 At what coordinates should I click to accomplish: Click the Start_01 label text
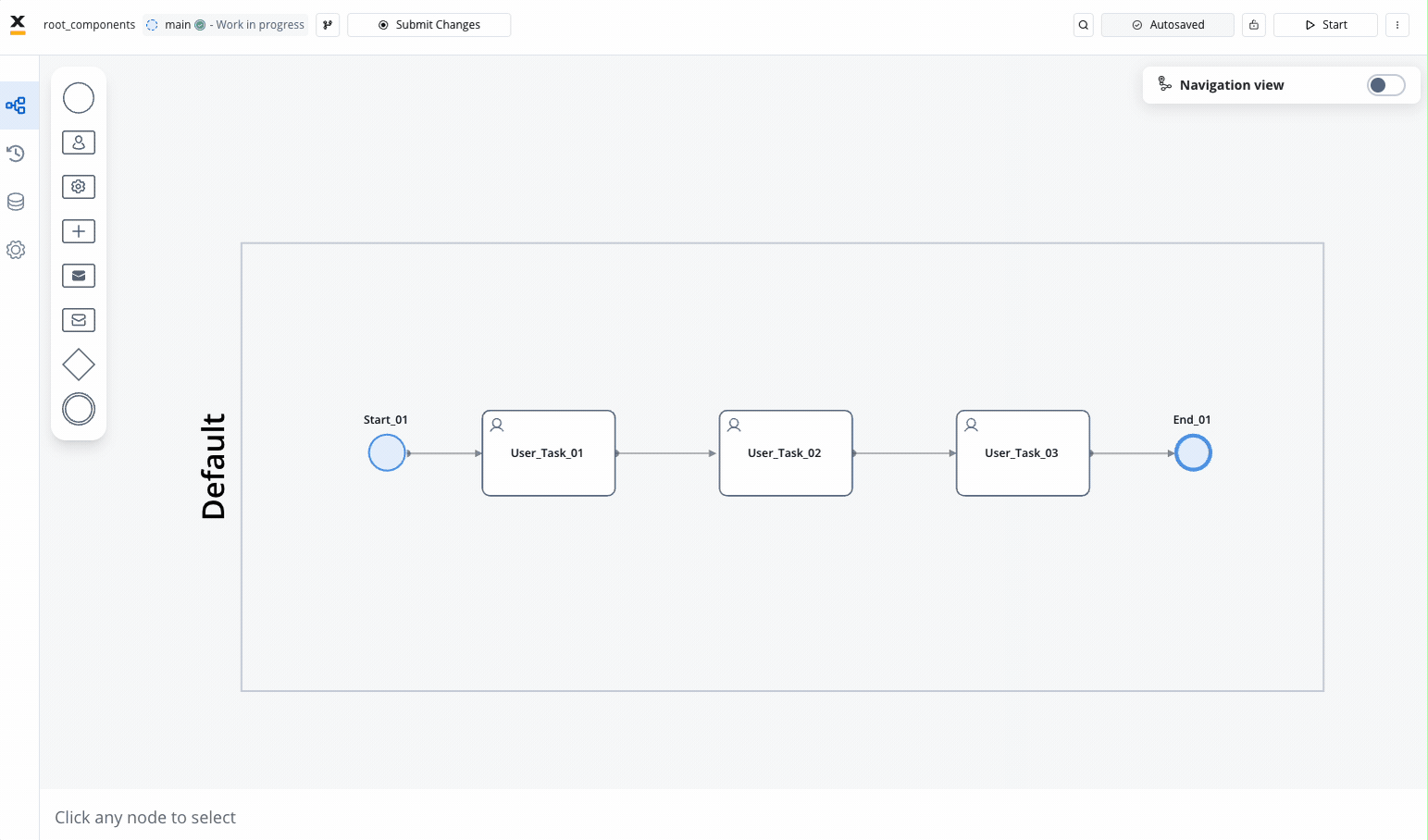tap(386, 420)
